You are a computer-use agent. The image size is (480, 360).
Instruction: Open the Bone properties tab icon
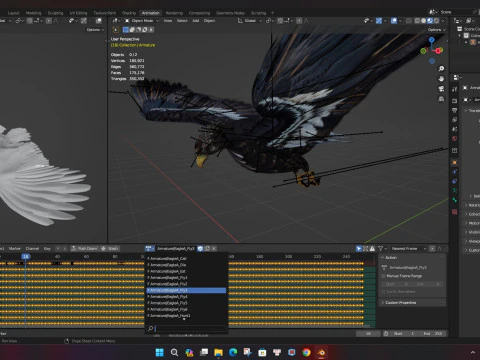click(x=454, y=200)
